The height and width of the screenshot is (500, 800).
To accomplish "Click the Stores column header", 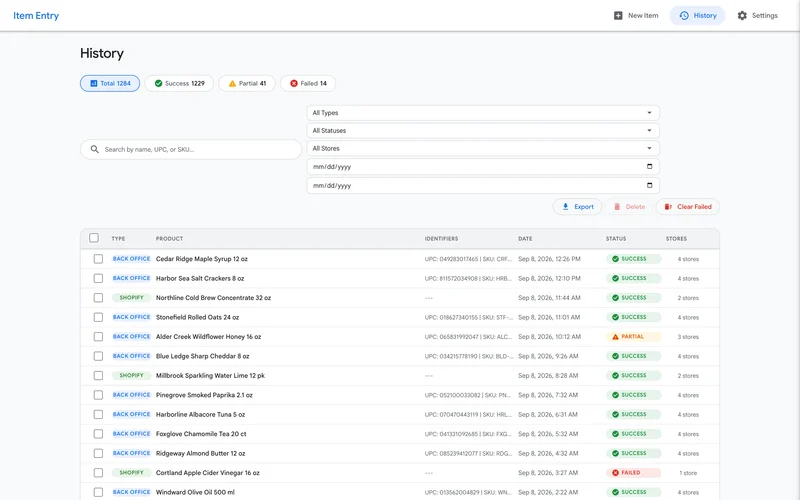I will point(676,239).
